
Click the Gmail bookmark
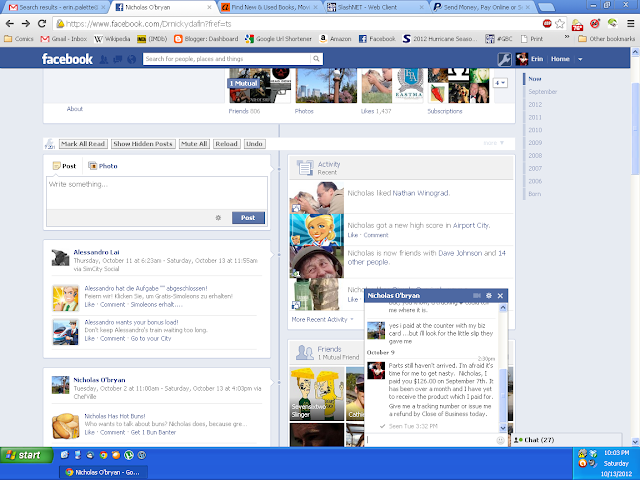click(64, 39)
